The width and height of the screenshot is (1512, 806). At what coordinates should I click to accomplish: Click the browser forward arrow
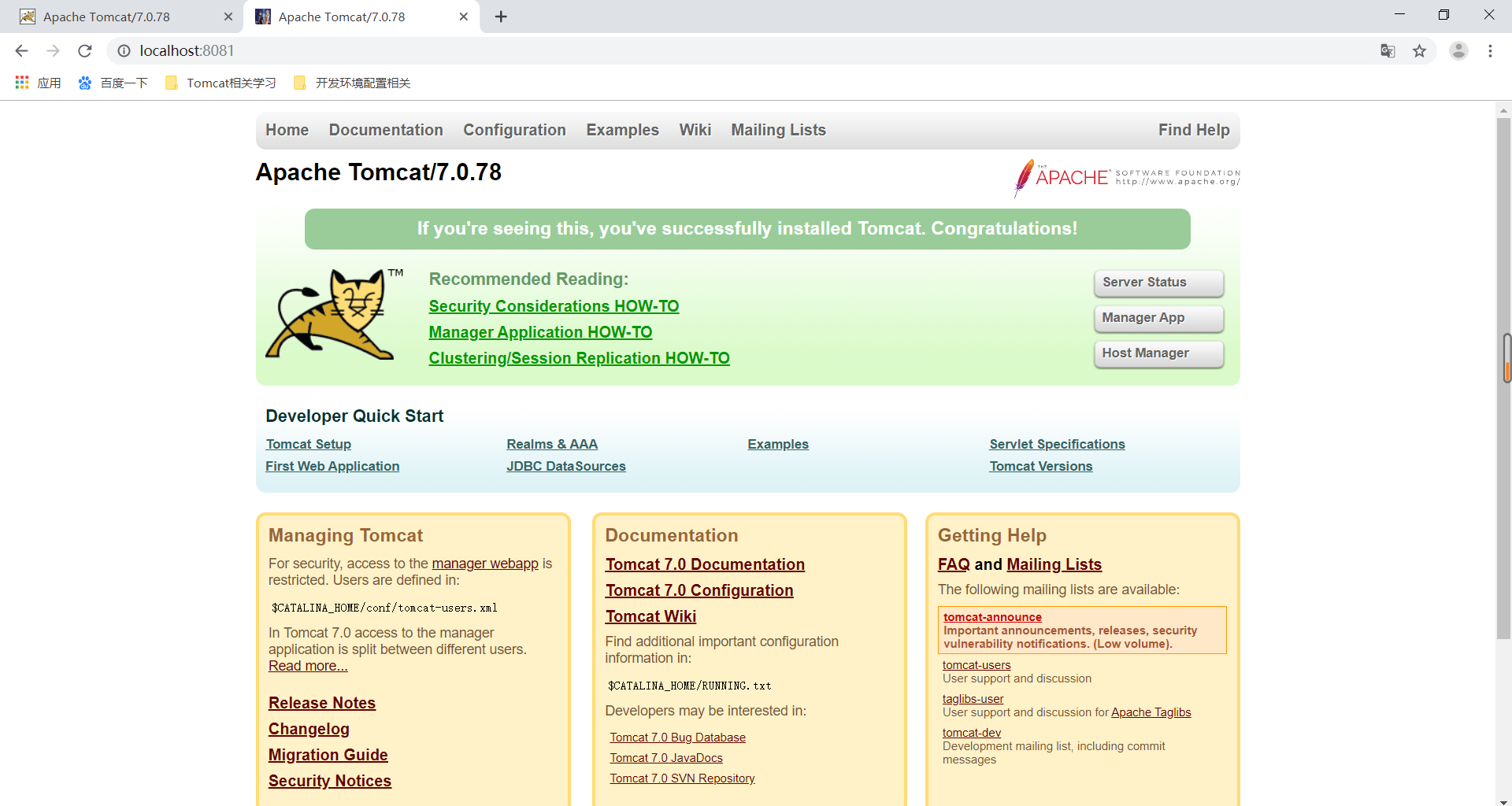coord(53,51)
